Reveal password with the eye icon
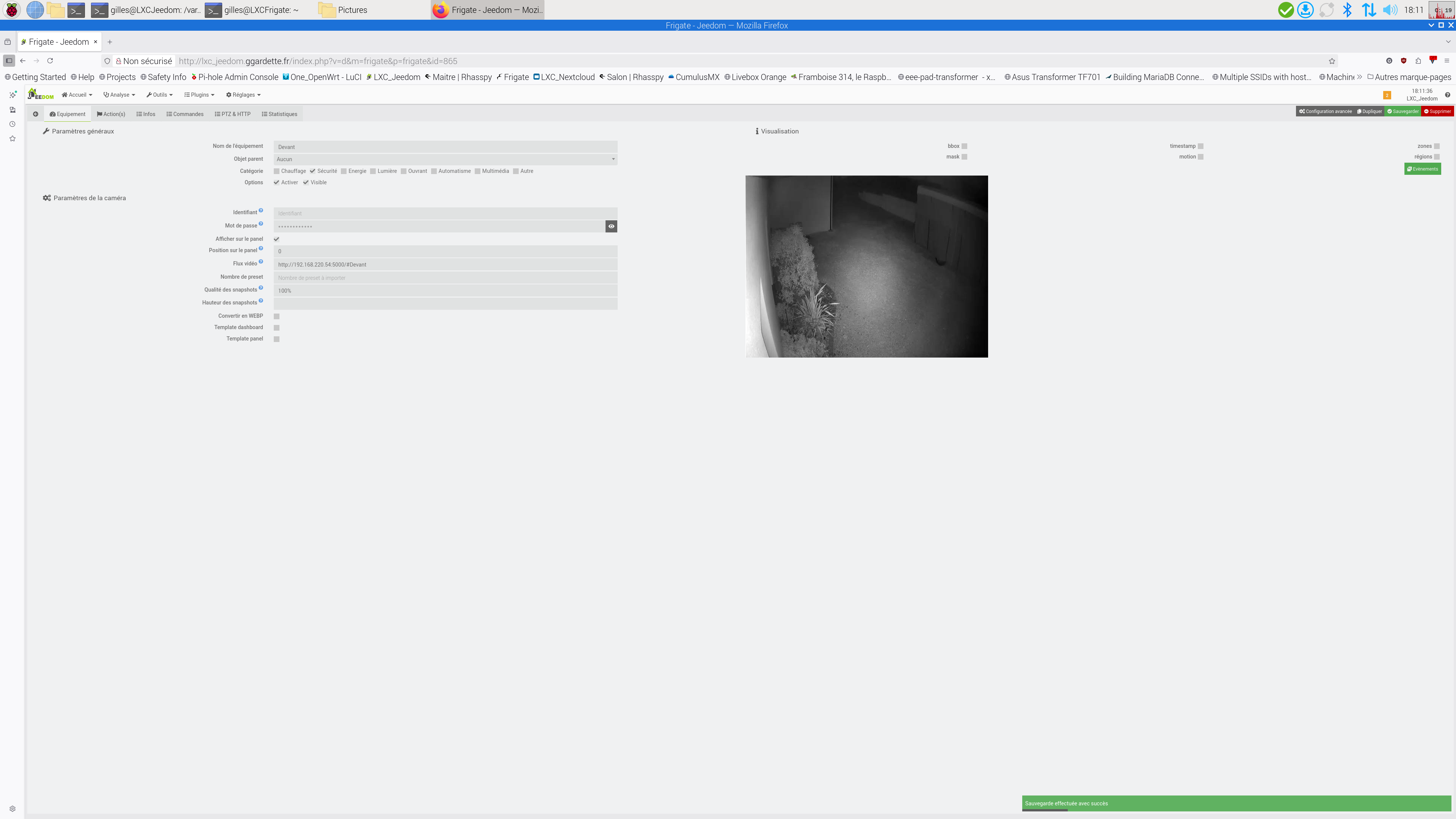Image resolution: width=1456 pixels, height=819 pixels. pyautogui.click(x=611, y=227)
